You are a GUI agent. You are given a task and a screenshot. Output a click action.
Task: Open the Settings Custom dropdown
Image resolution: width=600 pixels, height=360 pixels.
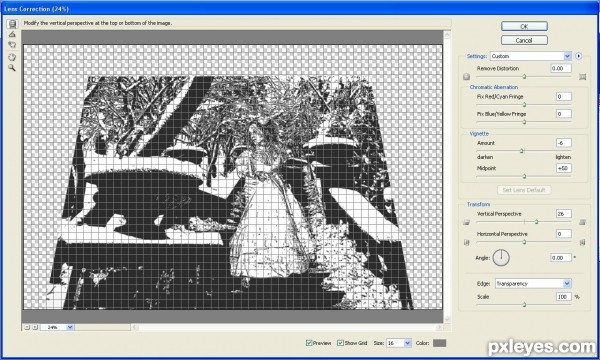click(x=530, y=56)
